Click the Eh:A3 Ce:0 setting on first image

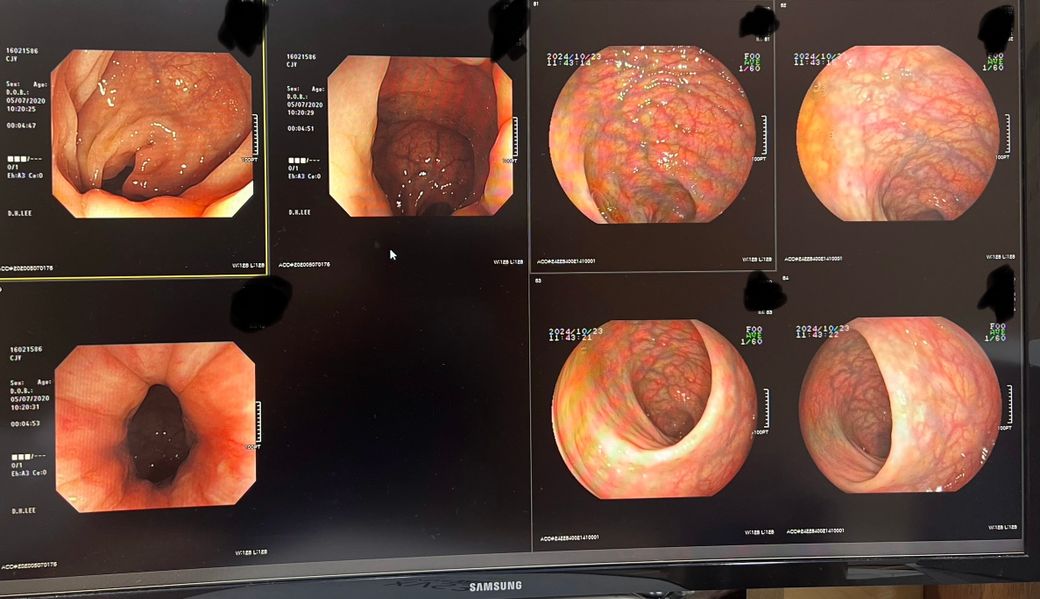(25, 176)
